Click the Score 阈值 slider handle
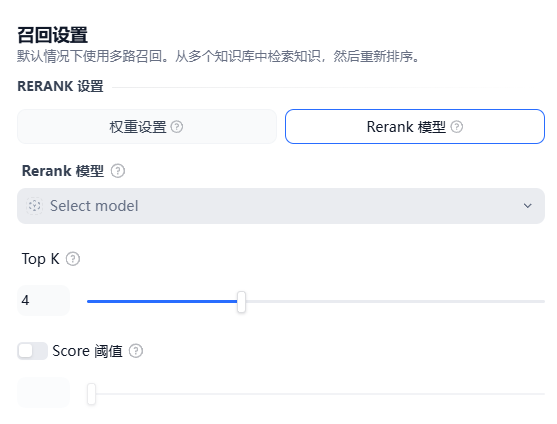 pos(91,393)
